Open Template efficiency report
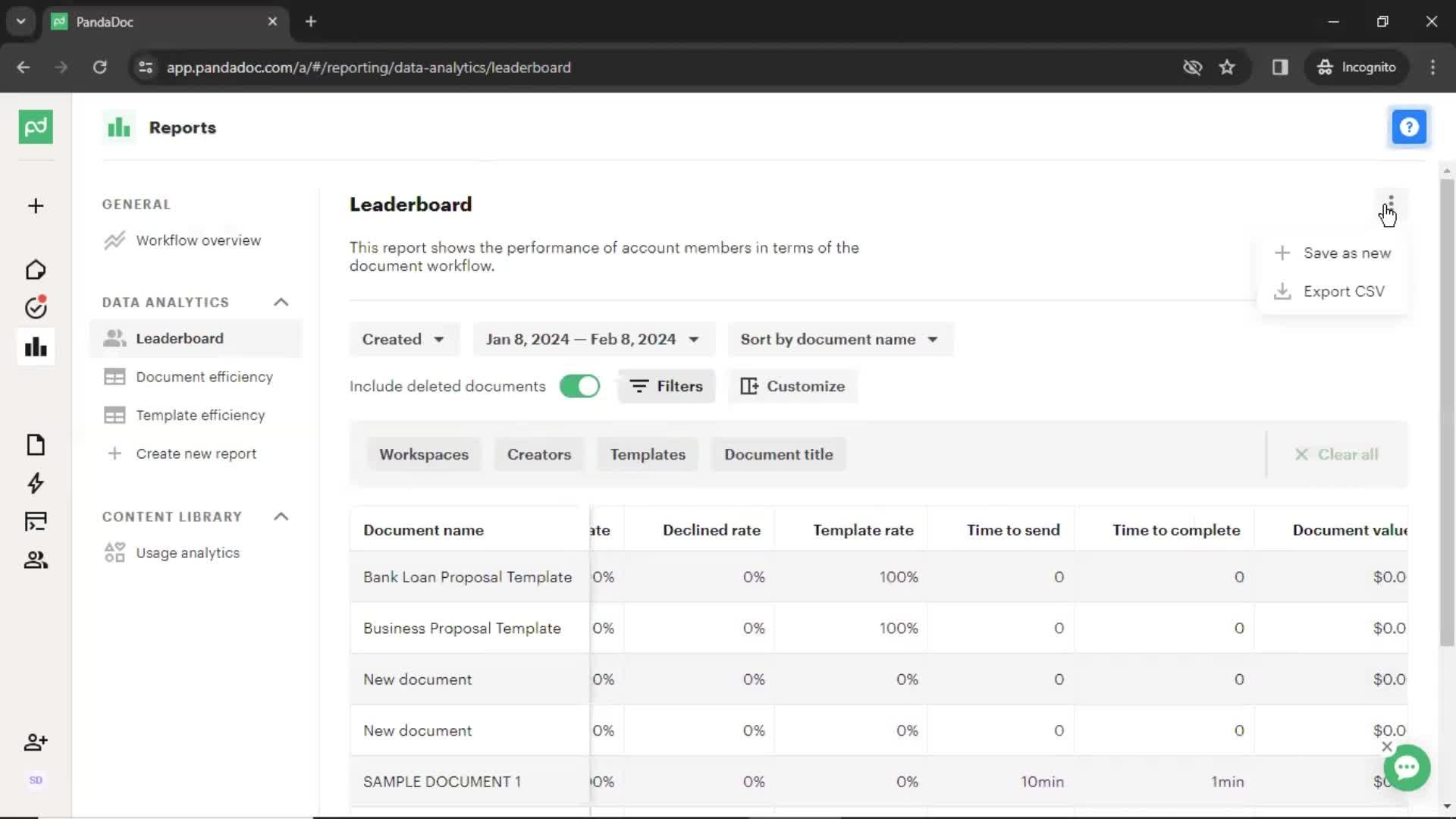Screen dimensions: 1456x819 point(201,415)
